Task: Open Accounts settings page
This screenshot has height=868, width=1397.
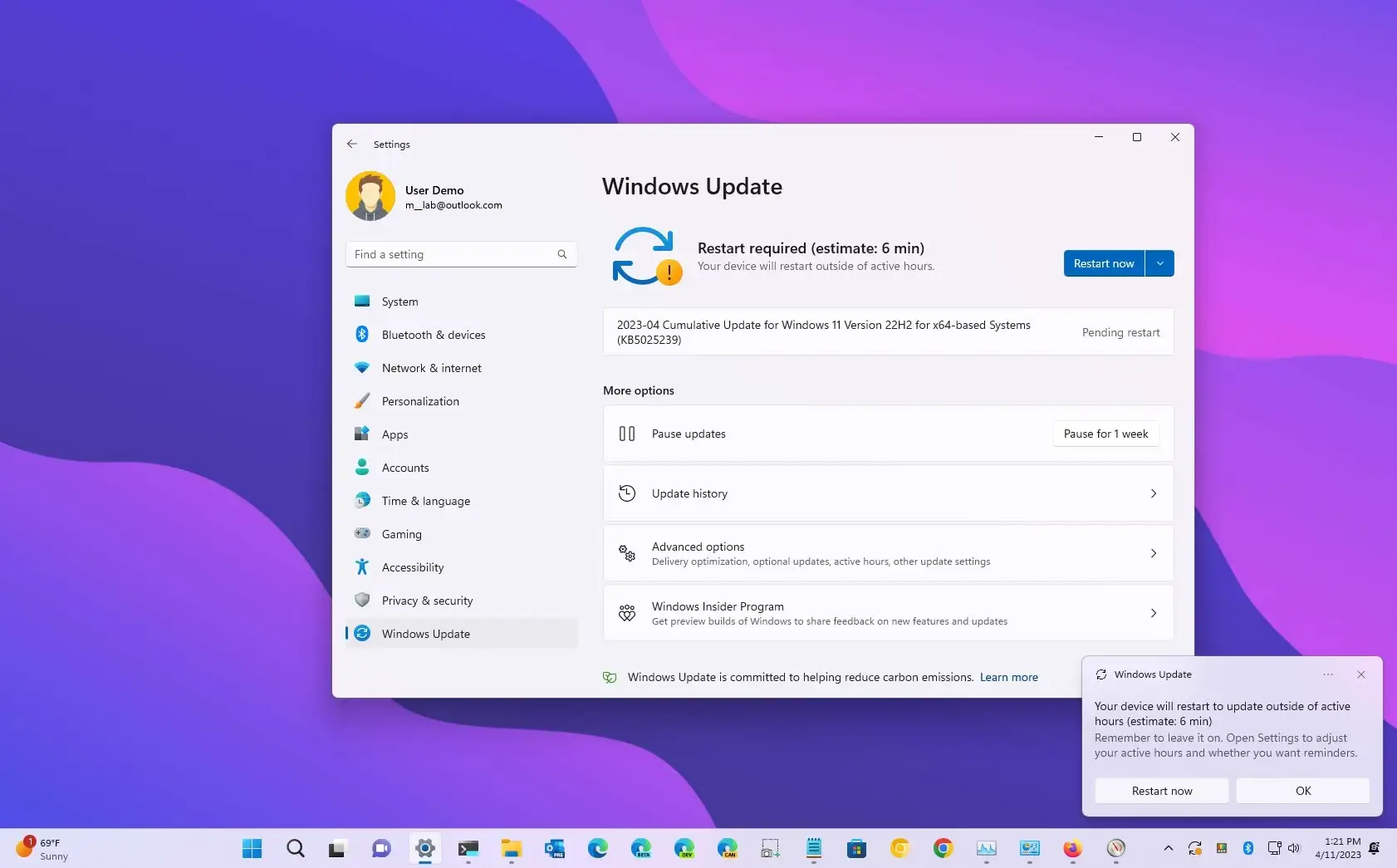Action: point(461,468)
